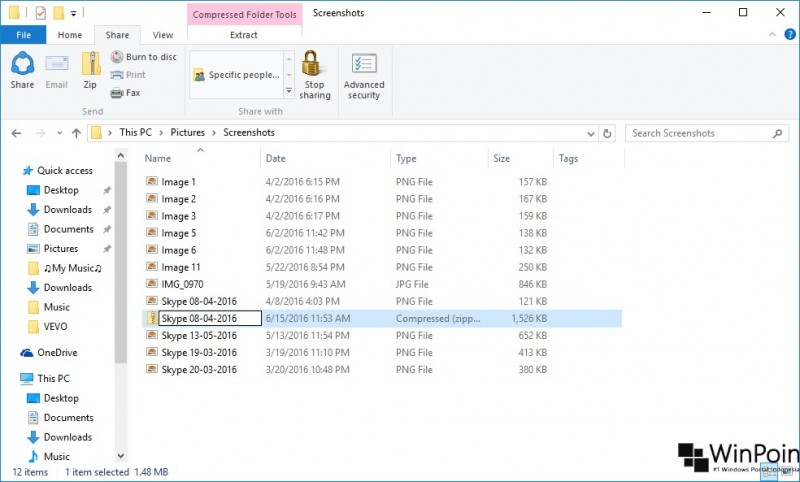Click the Share ribbon icon
This screenshot has height=482, width=800.
tap(22, 70)
